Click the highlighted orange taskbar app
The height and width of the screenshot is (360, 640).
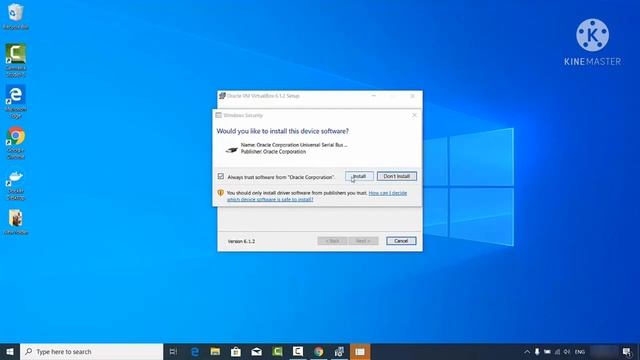point(360,351)
